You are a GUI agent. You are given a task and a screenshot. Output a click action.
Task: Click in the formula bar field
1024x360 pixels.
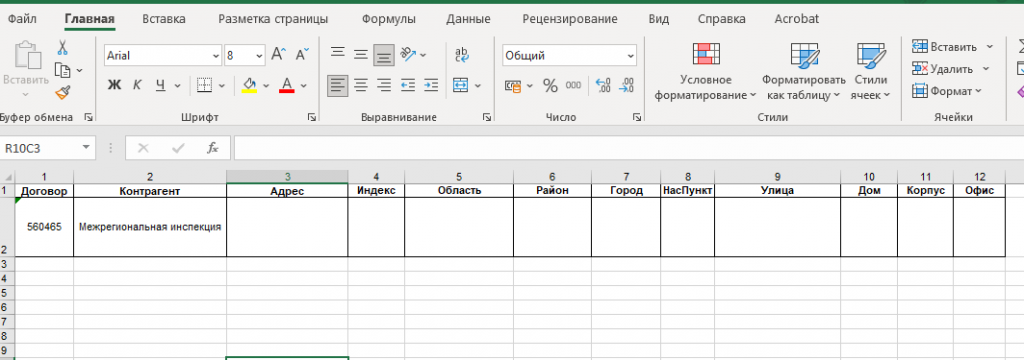pos(628,148)
